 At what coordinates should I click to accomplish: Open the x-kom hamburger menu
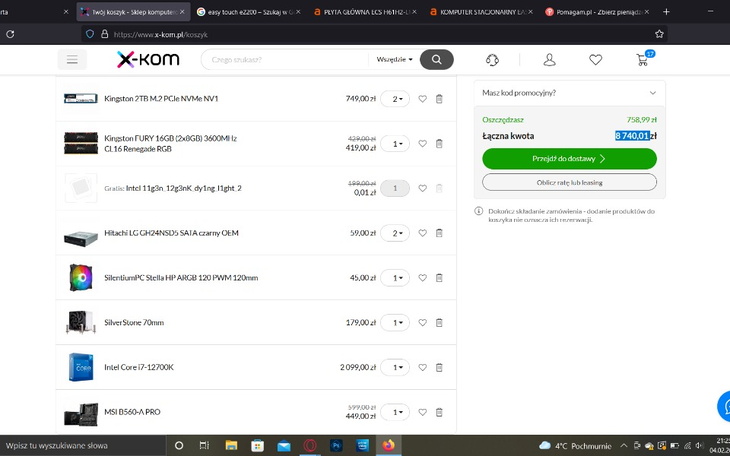point(72,60)
